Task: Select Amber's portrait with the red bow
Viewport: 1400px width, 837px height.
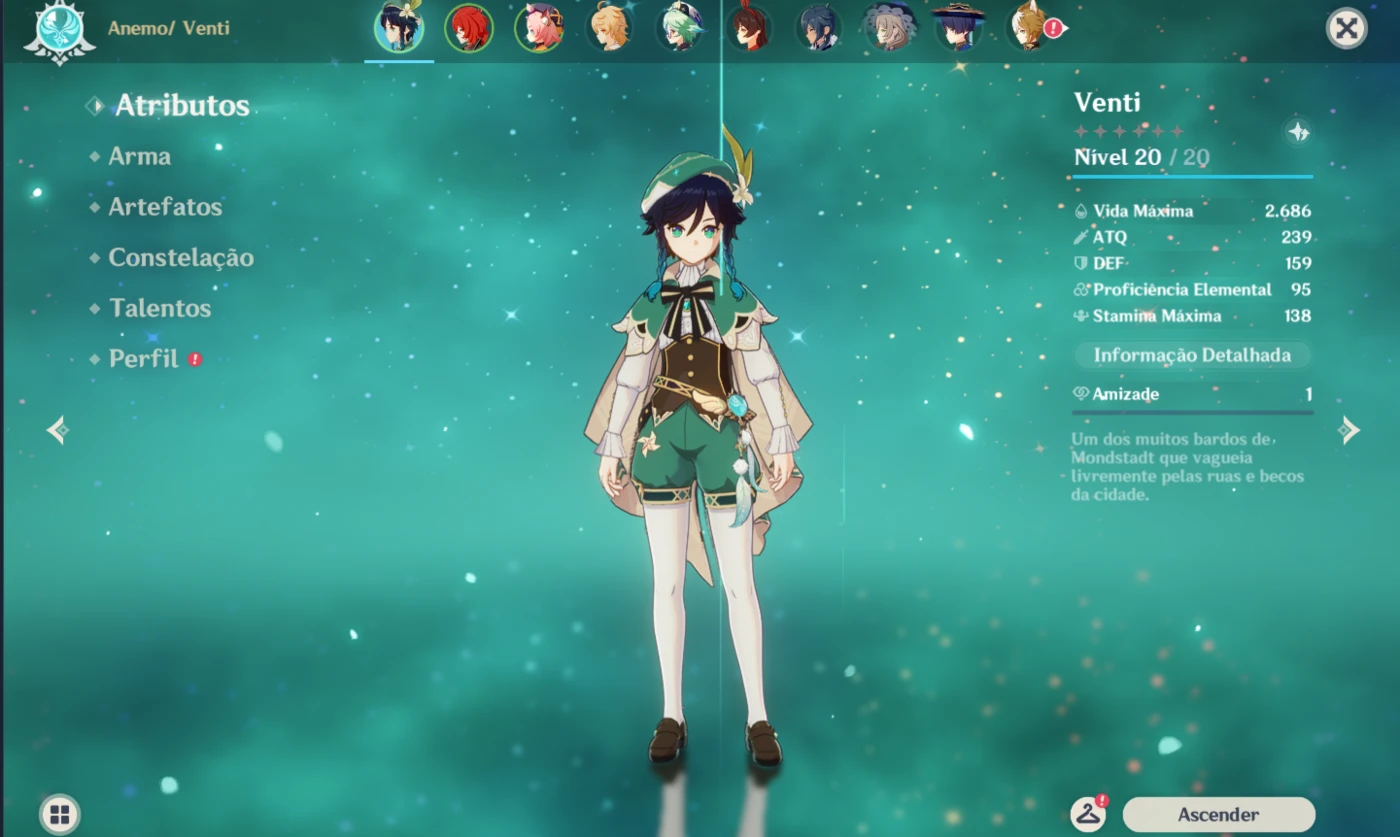Action: [749, 28]
